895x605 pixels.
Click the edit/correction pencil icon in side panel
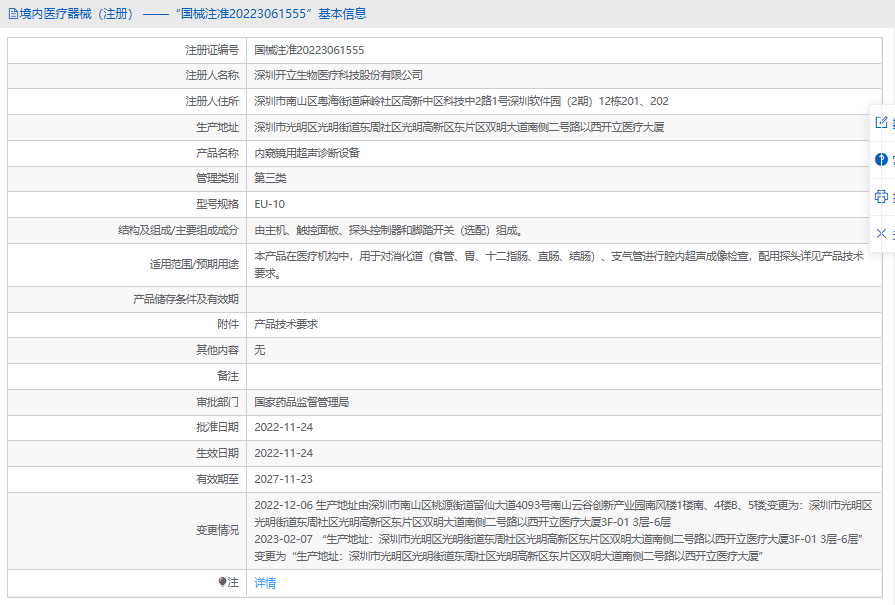point(881,122)
